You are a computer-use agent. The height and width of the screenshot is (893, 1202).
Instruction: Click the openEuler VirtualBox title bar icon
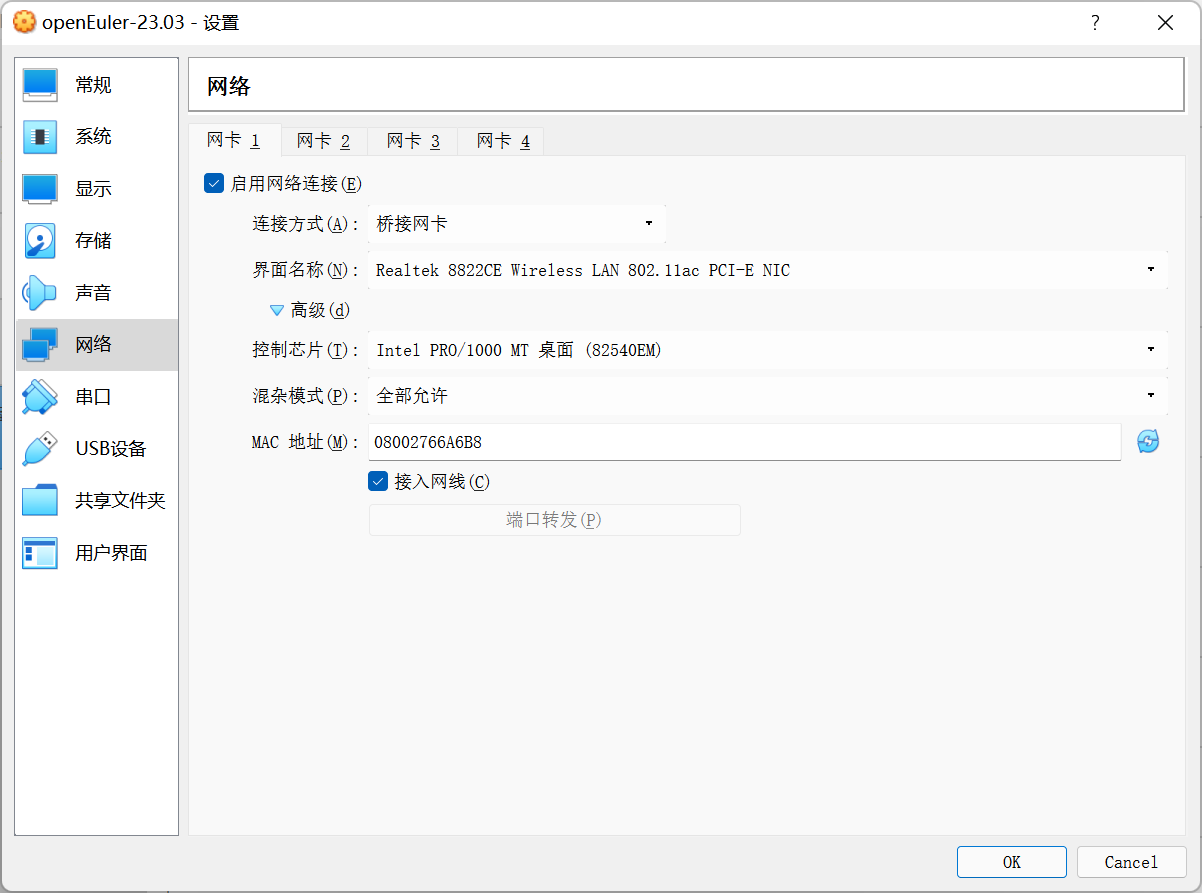(x=24, y=22)
